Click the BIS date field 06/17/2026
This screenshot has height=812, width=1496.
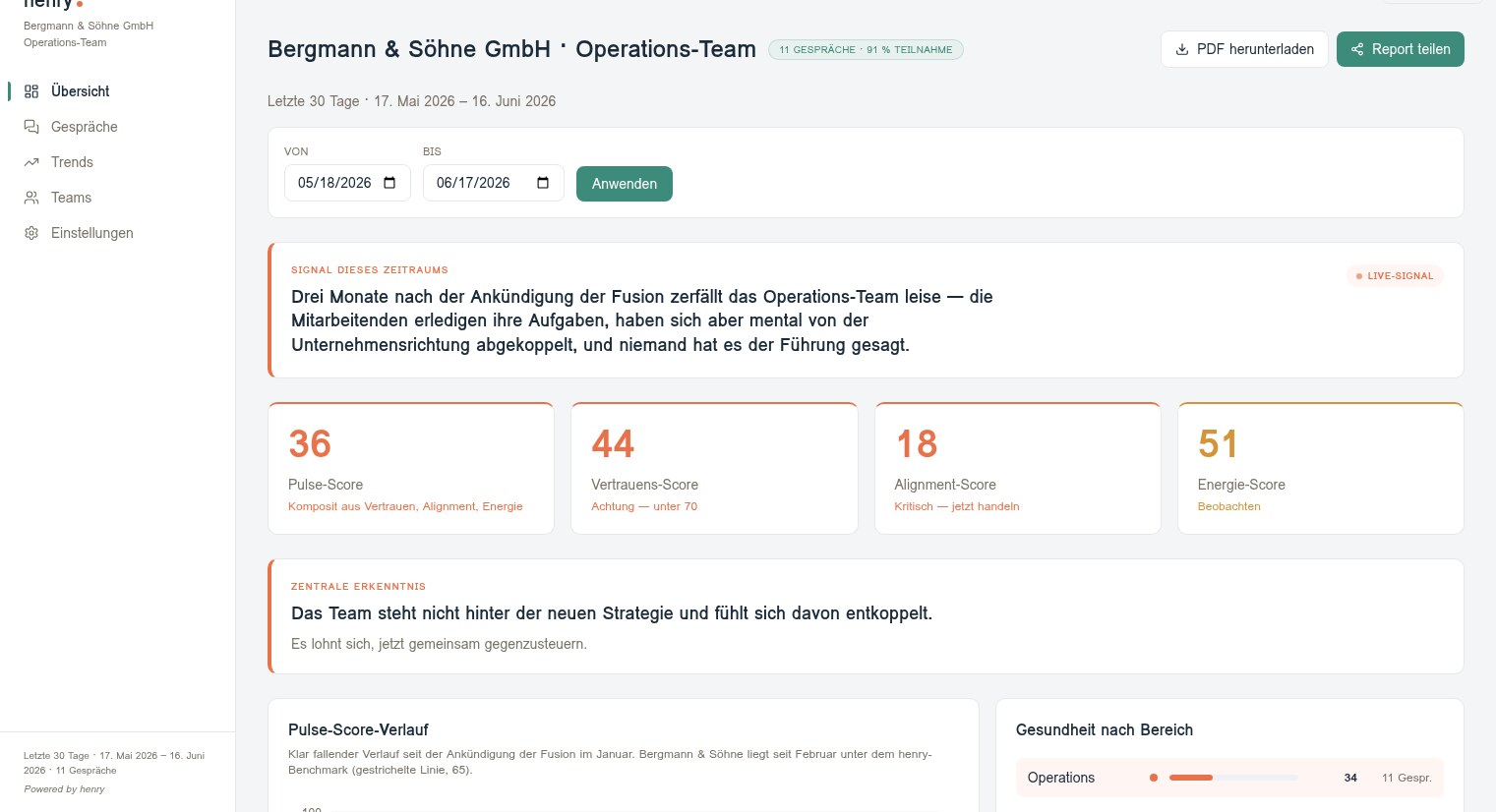[x=493, y=183]
